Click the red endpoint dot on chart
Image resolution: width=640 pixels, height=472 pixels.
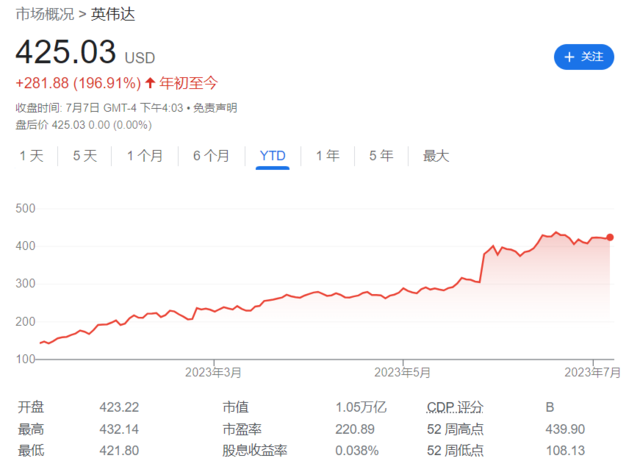[x=610, y=237]
